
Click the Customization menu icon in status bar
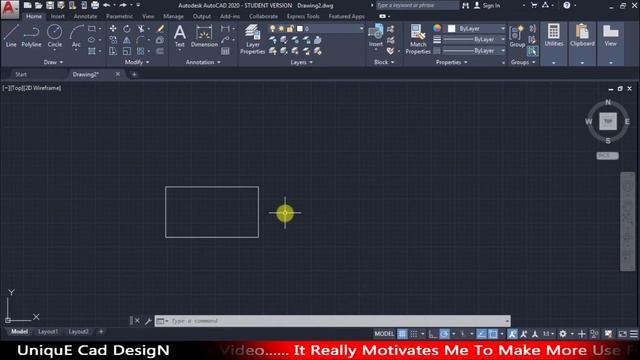click(634, 334)
